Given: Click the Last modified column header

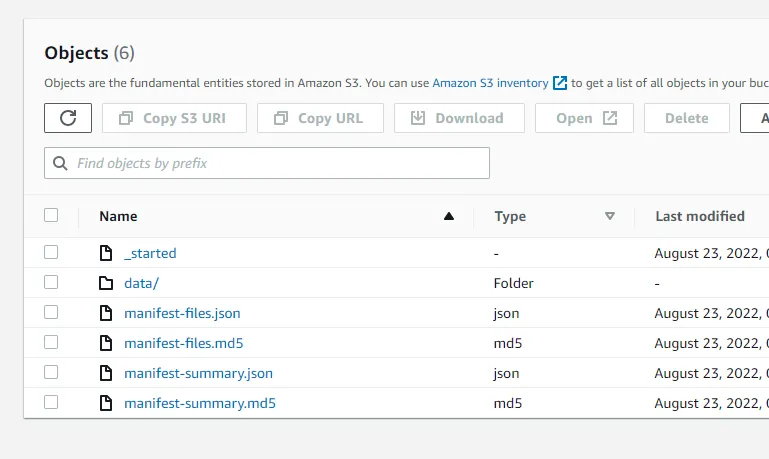Looking at the screenshot, I should pos(699,216).
